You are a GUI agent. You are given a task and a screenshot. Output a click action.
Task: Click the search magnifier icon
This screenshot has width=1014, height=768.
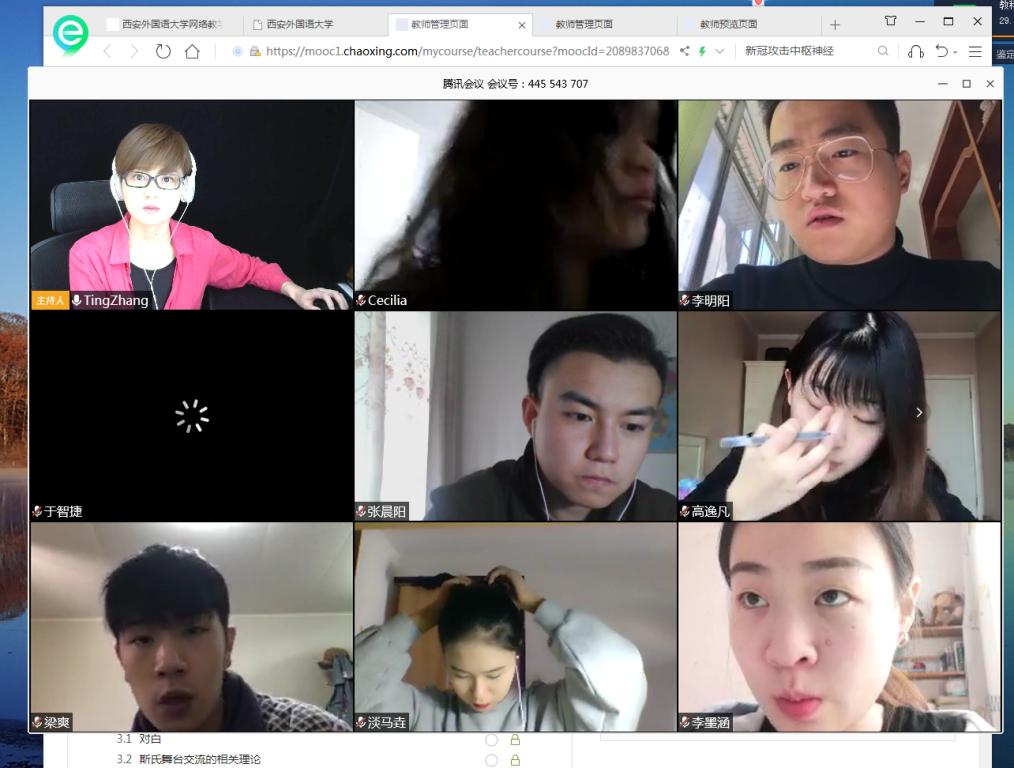(883, 51)
